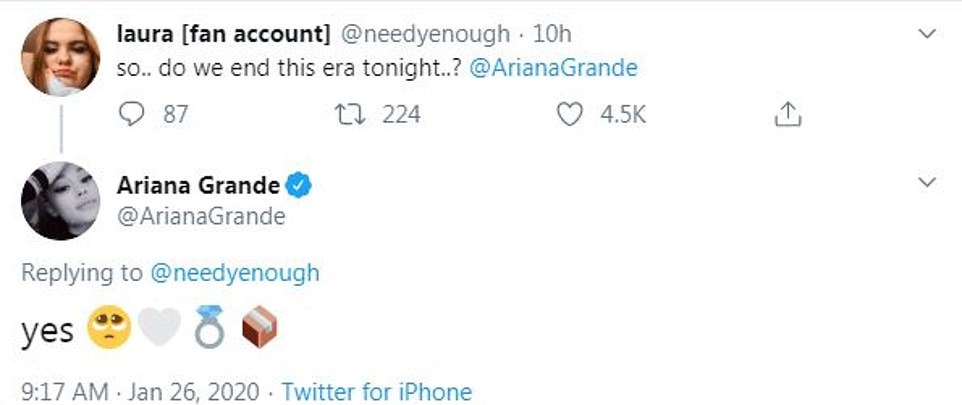Click the laura [fan account] display name
The width and height of the screenshot is (962, 405).
tap(223, 34)
